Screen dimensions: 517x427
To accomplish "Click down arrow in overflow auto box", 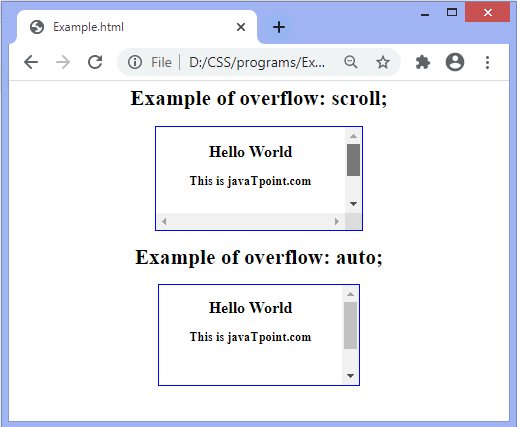I will (350, 376).
